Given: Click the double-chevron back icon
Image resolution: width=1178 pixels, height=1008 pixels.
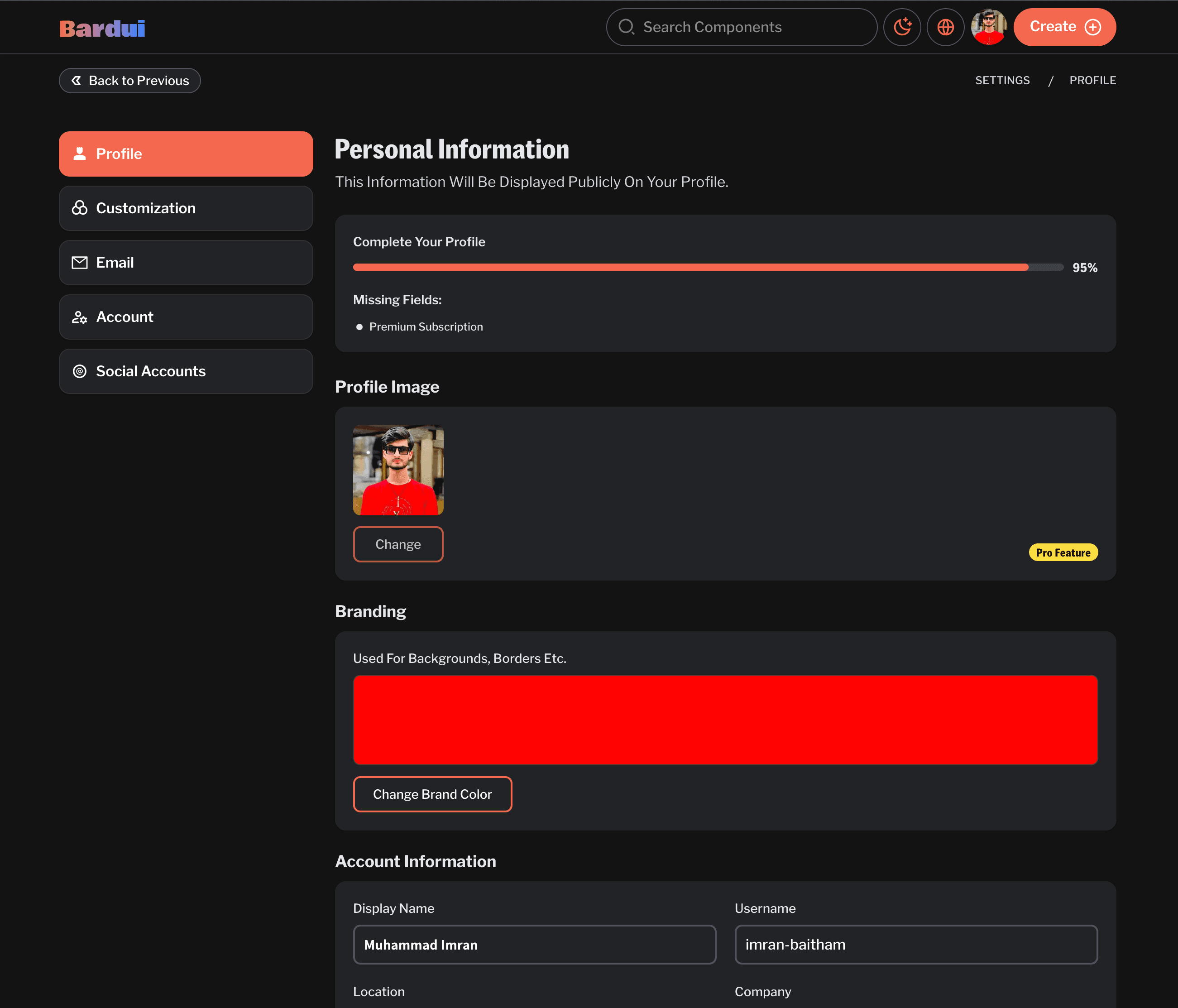Looking at the screenshot, I should (x=76, y=81).
